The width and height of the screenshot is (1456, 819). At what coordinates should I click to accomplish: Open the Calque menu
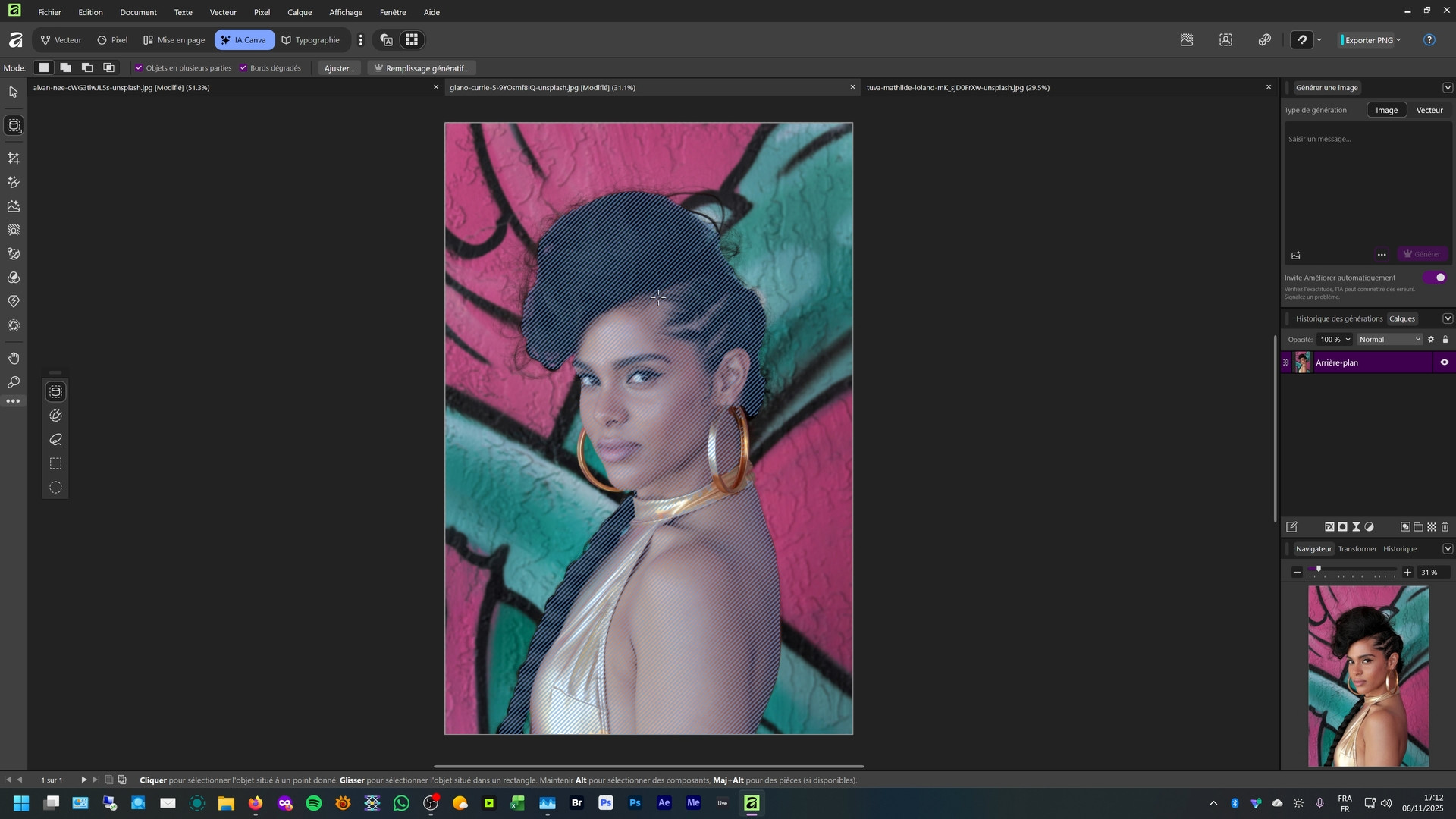click(x=300, y=12)
